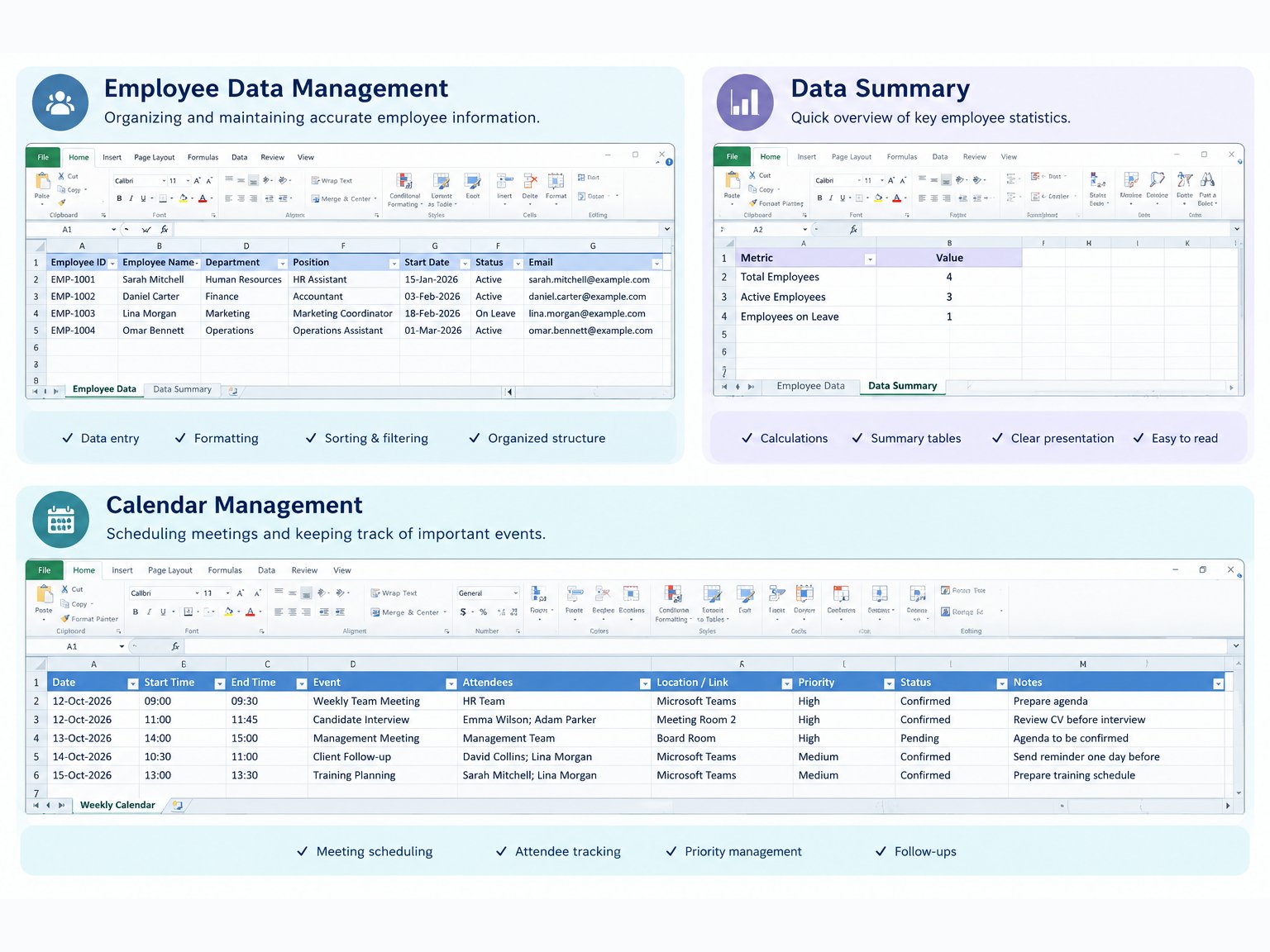The width and height of the screenshot is (1270, 952).
Task: Open the Priority column filter dropdown
Action: [x=889, y=683]
